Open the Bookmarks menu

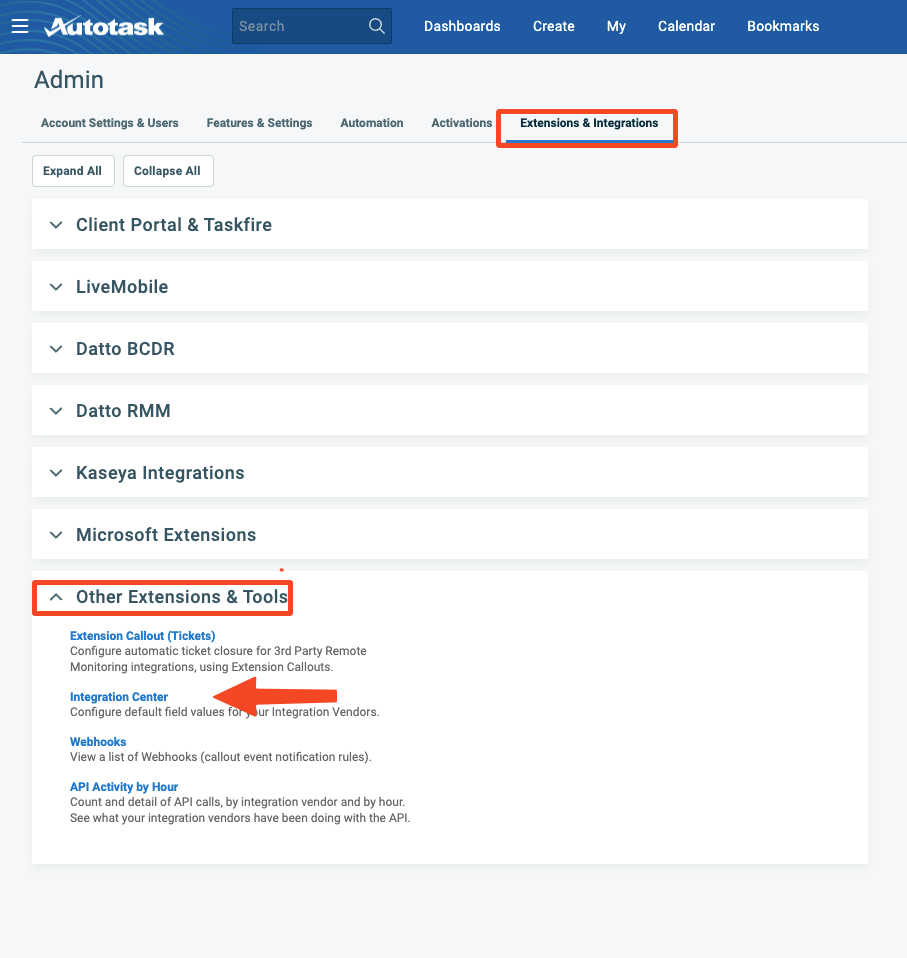click(x=783, y=26)
